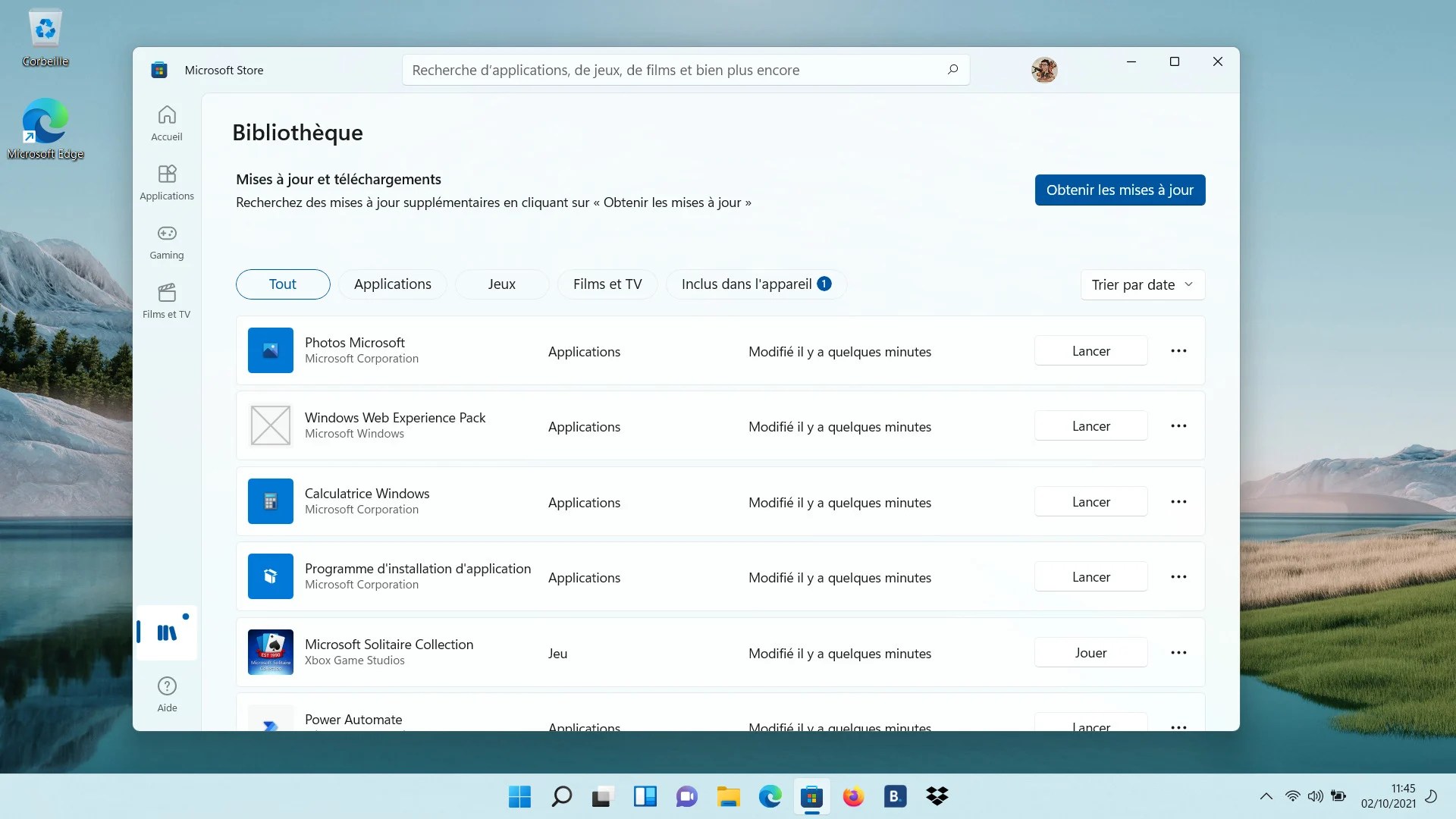Image resolution: width=1456 pixels, height=819 pixels.
Task: Click Obtenir les mises à jour
Action: pyautogui.click(x=1119, y=190)
